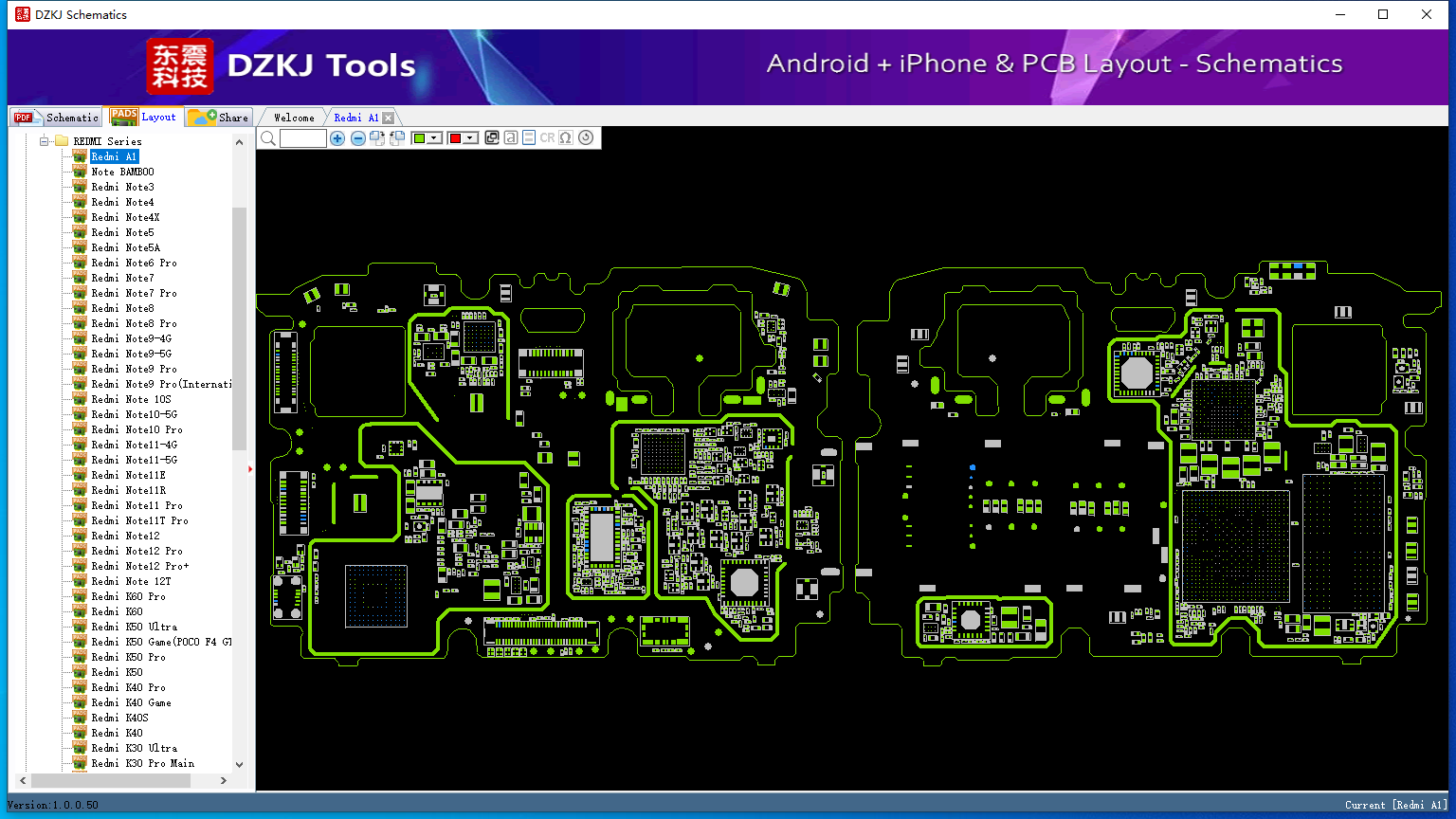The image size is (1456, 819).
Task: Toggle the Omega resistance icon
Action: click(566, 137)
